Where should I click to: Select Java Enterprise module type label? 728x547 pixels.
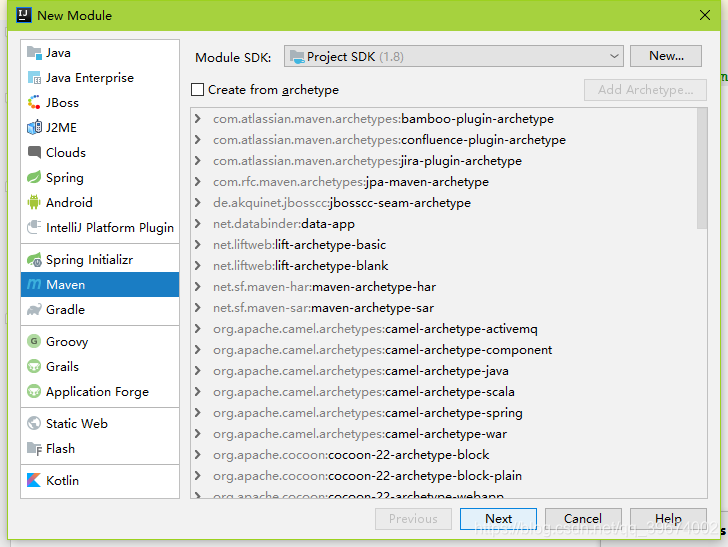pos(90,78)
